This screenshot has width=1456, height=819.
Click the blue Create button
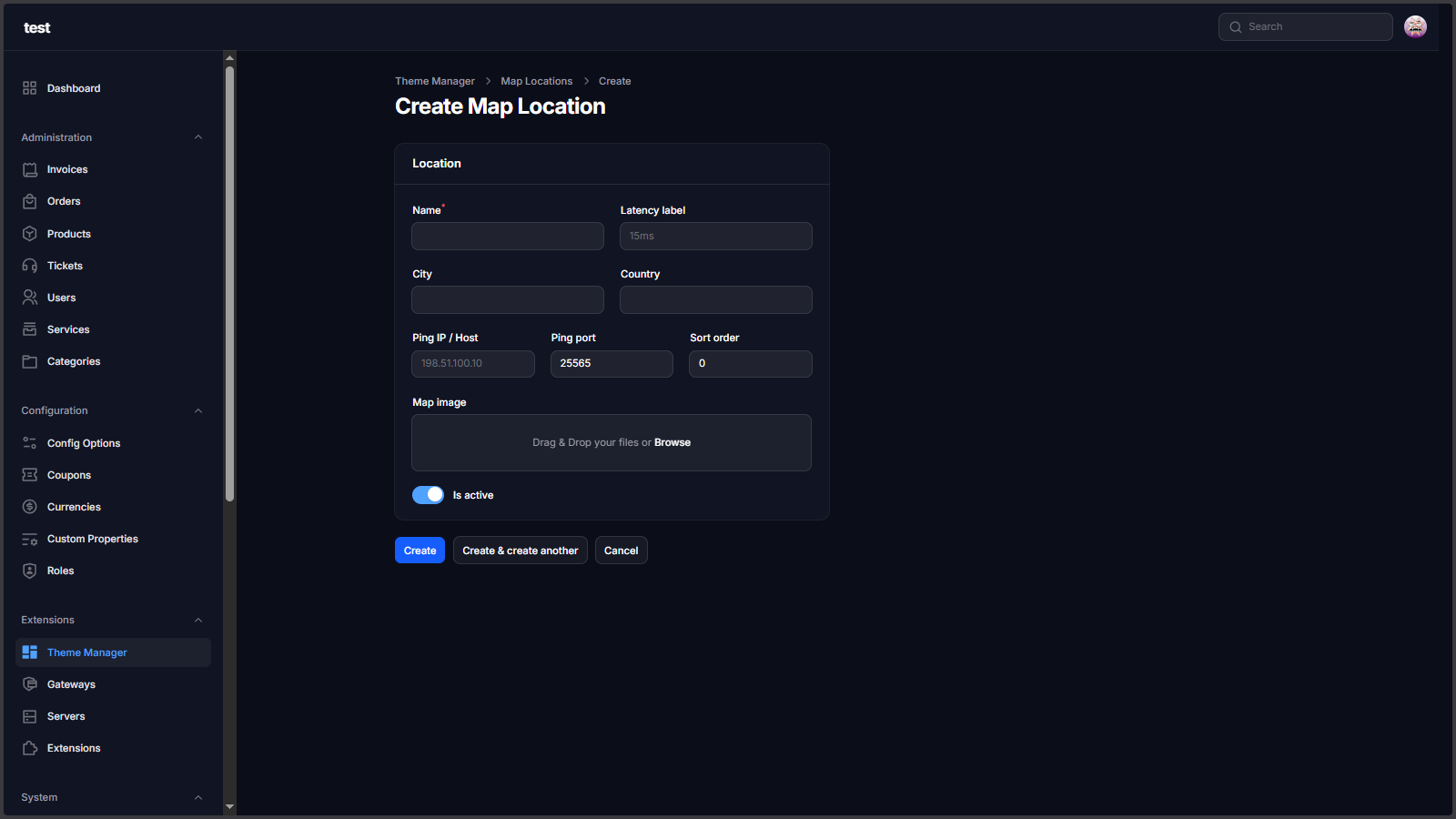pyautogui.click(x=420, y=551)
